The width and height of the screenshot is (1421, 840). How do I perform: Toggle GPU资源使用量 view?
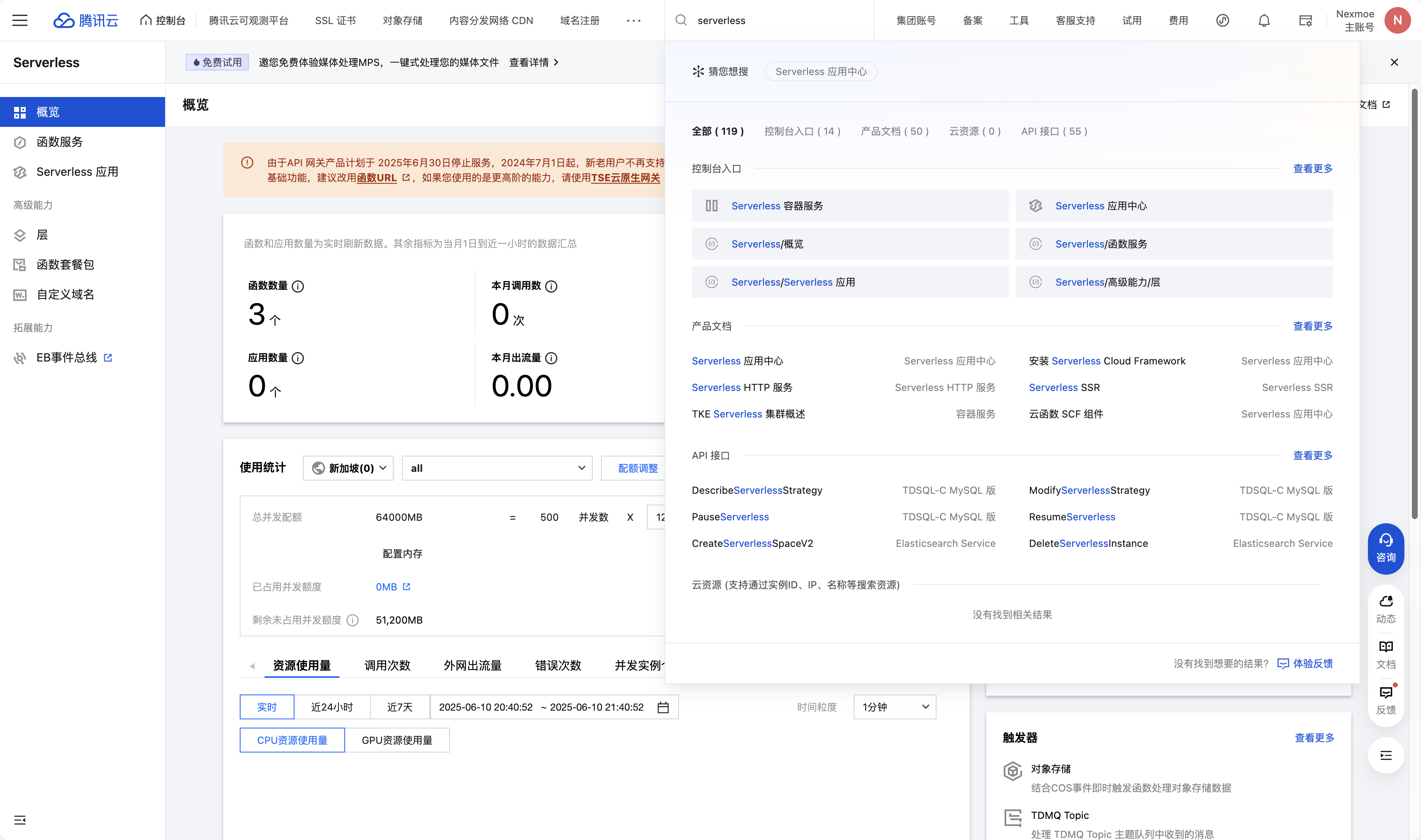tap(397, 740)
